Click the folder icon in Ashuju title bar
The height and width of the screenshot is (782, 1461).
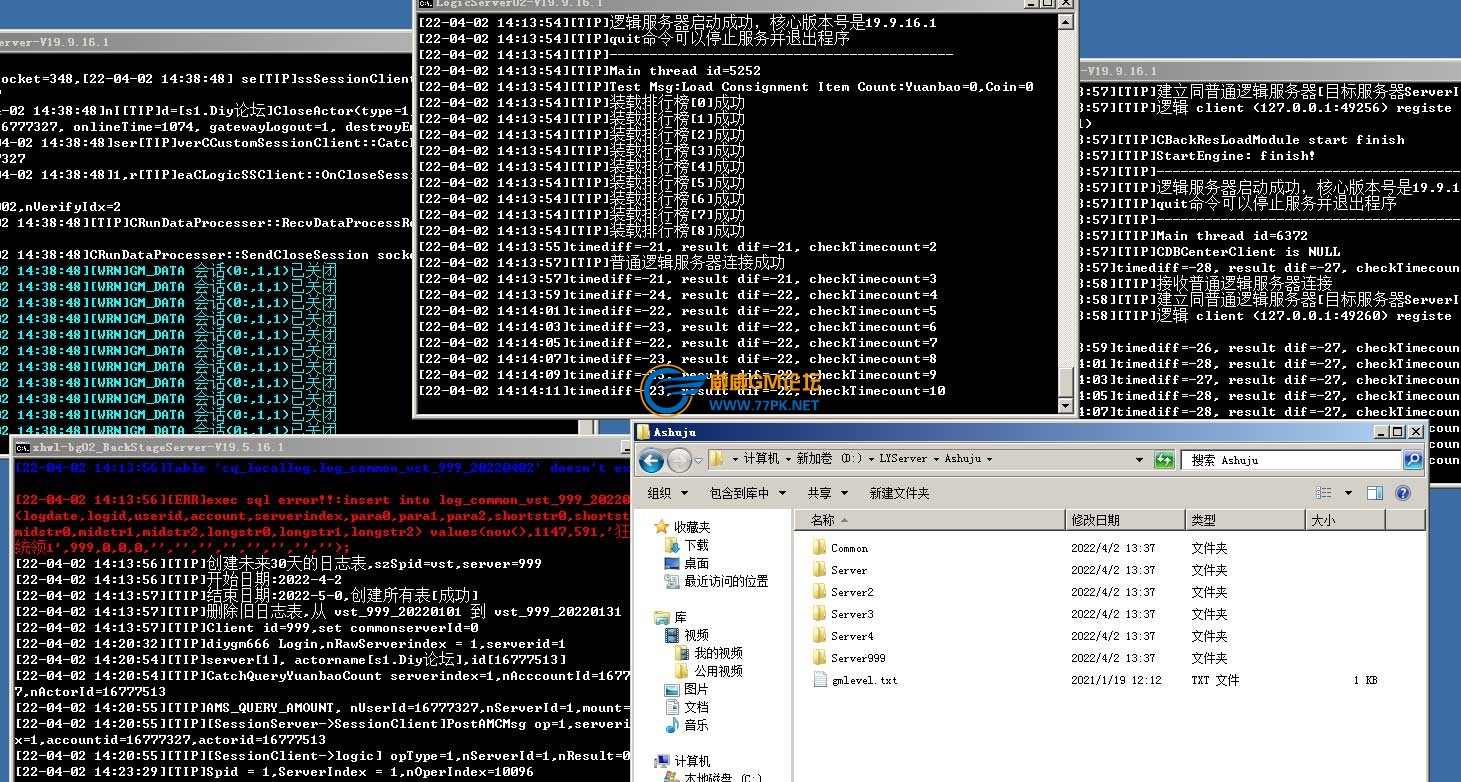pos(642,432)
